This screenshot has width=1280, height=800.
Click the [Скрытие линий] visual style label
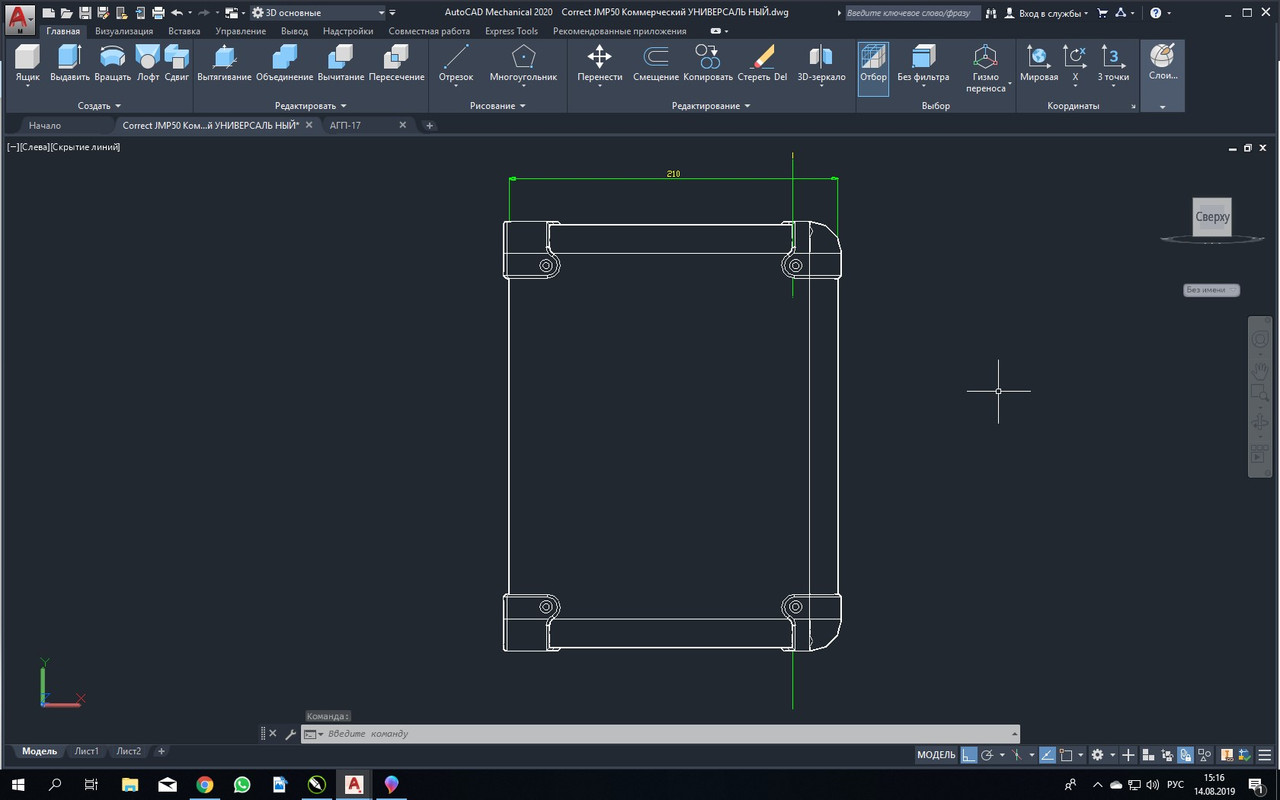[85, 147]
